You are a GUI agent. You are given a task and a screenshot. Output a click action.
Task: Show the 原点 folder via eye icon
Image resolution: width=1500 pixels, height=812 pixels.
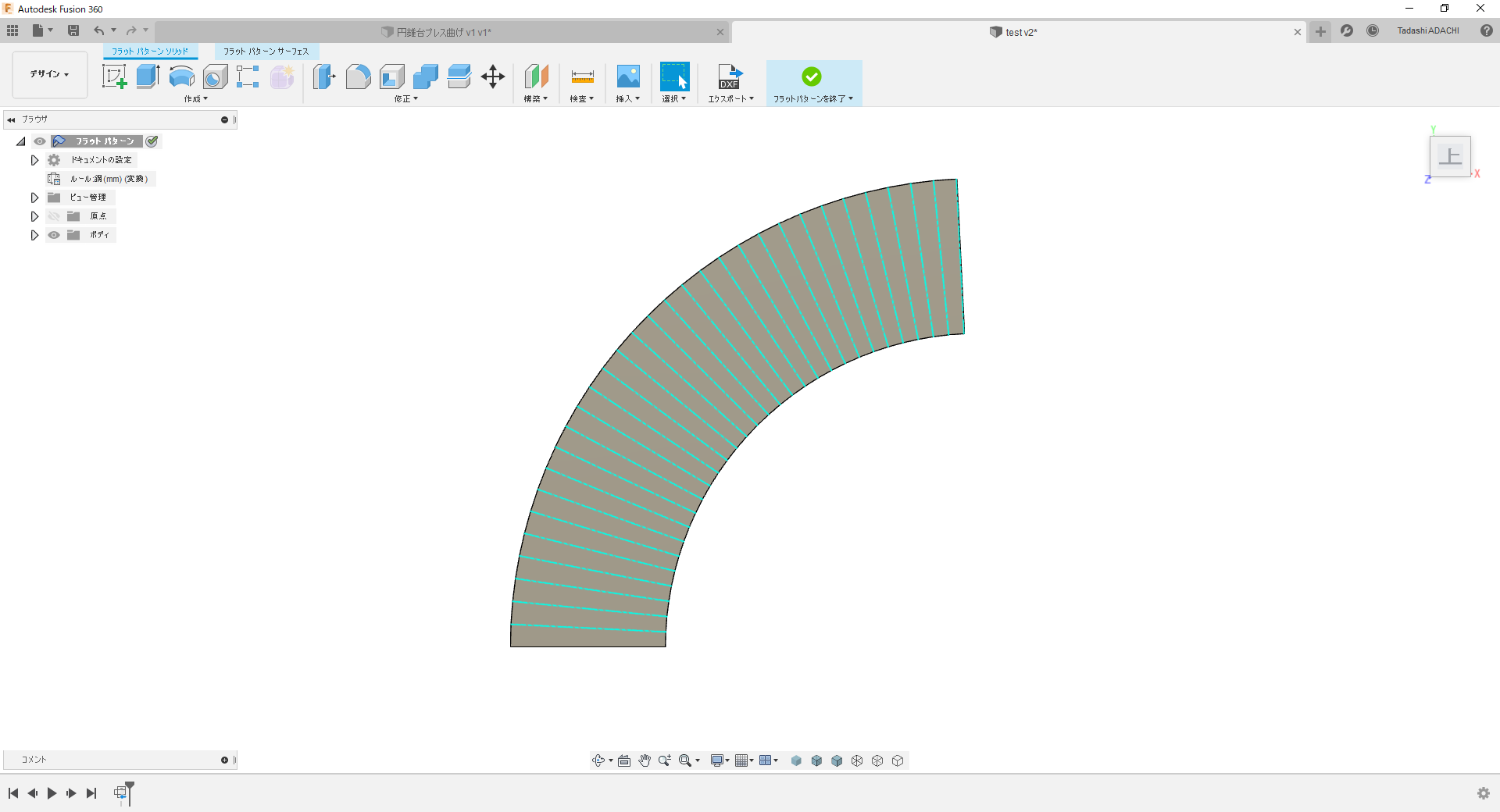click(x=54, y=216)
